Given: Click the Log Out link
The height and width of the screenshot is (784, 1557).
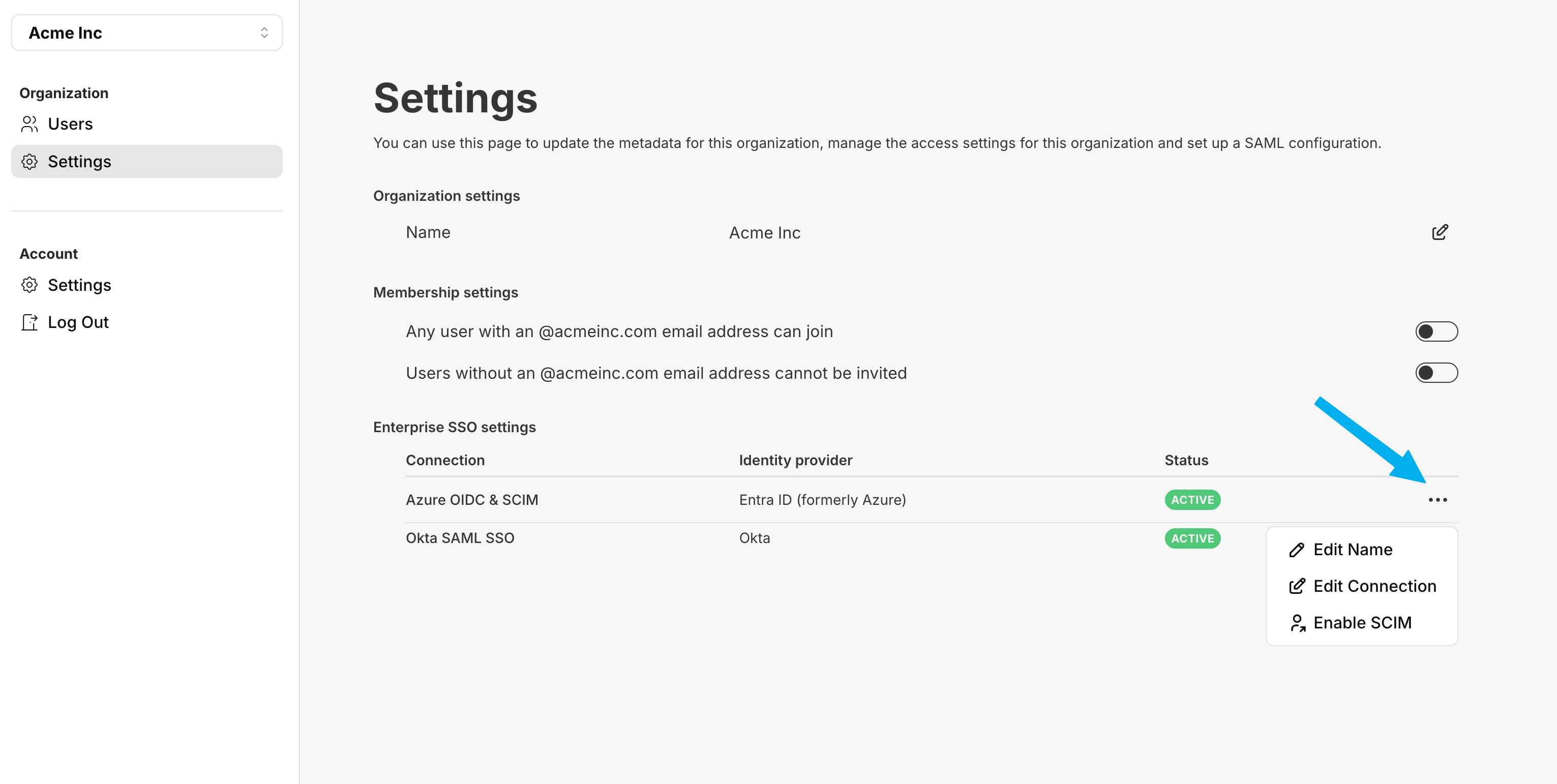Looking at the screenshot, I should tap(78, 322).
